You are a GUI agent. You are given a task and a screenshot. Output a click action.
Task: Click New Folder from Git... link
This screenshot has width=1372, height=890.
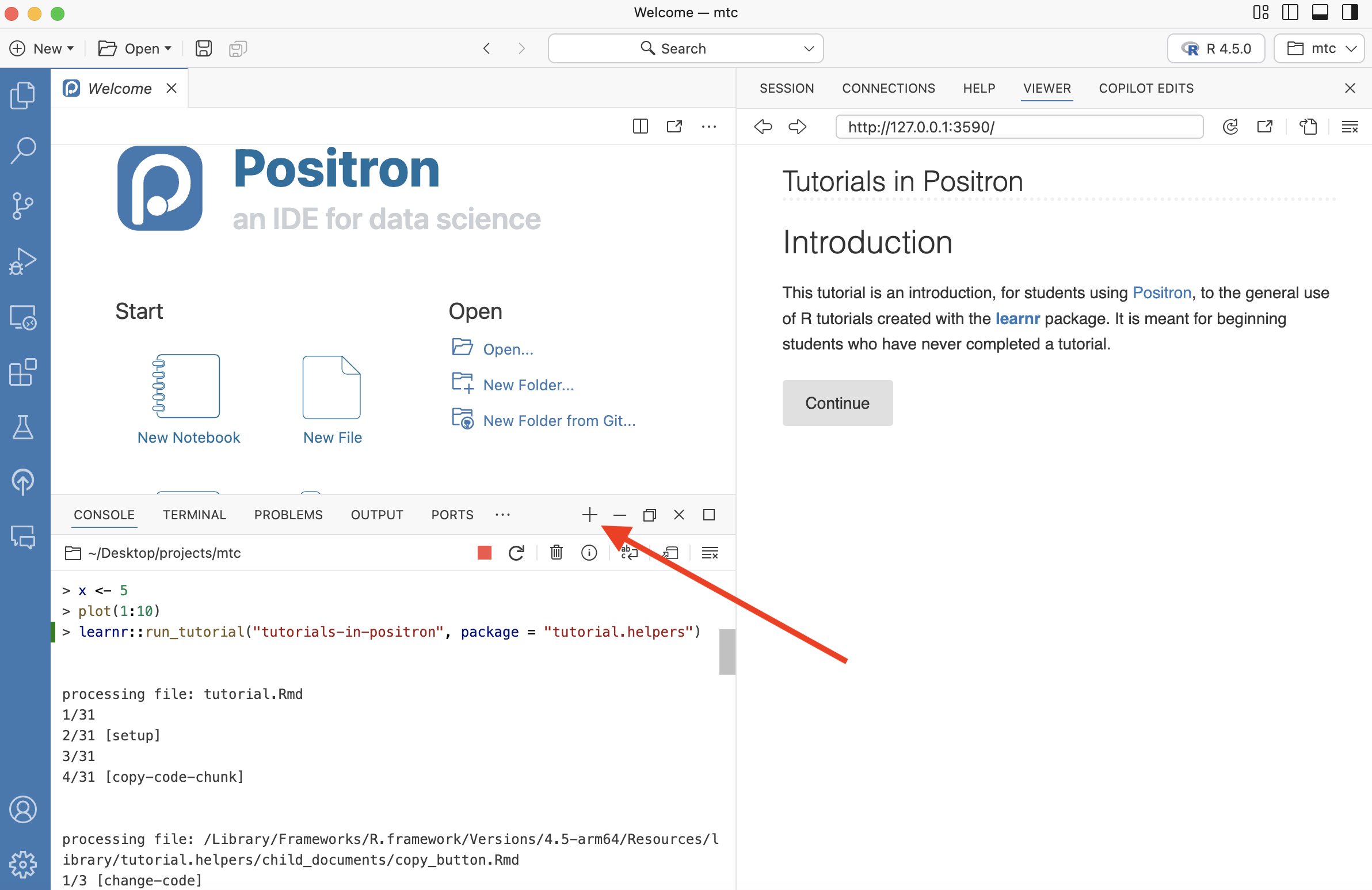559,420
